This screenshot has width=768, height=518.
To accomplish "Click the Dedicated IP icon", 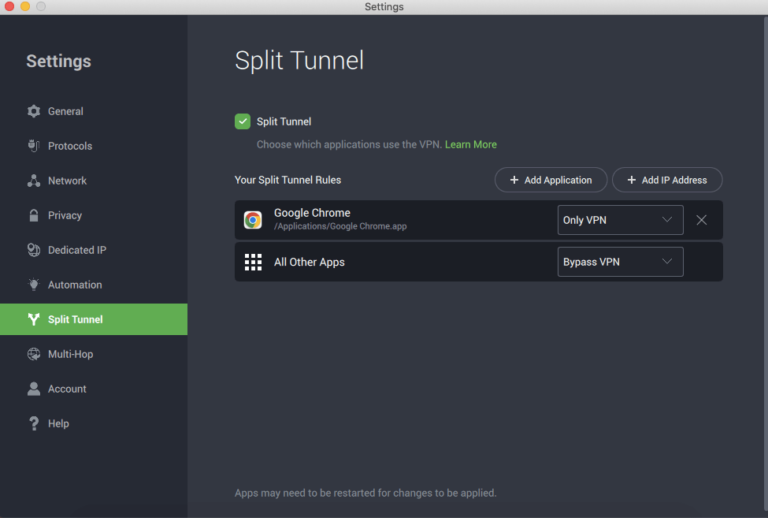I will pos(34,250).
